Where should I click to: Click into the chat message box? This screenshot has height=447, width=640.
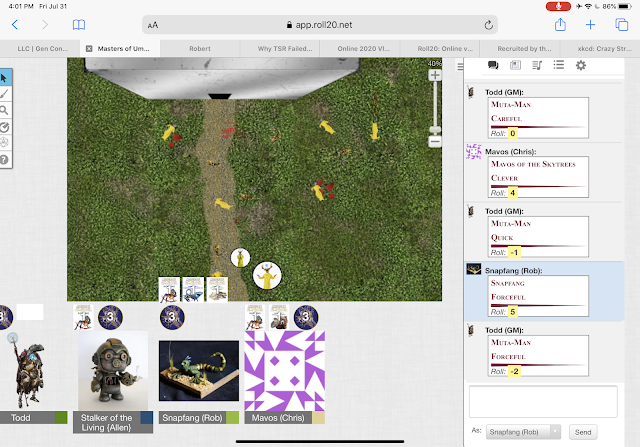543,402
